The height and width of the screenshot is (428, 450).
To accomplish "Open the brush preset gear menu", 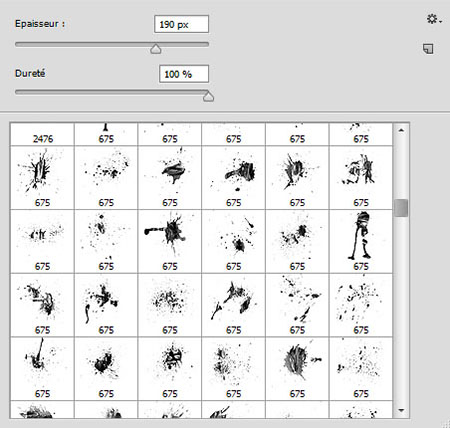I will 434,19.
